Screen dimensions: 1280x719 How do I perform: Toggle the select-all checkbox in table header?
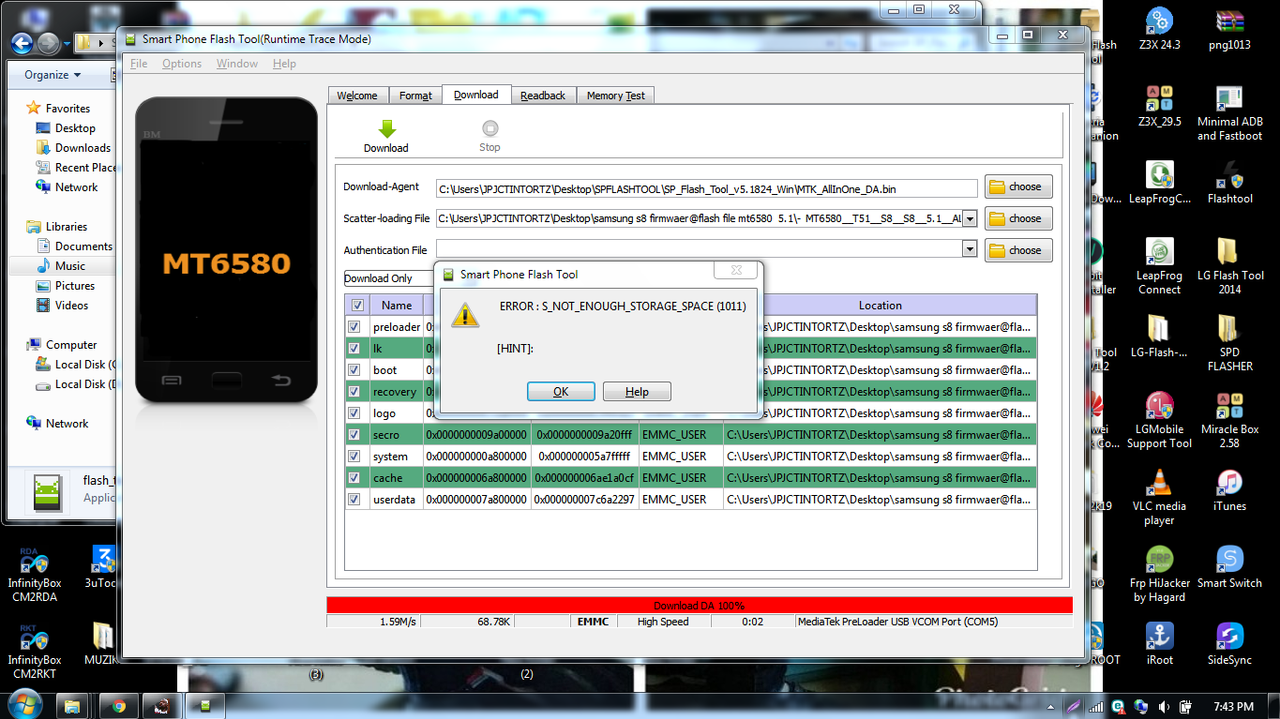coord(358,305)
